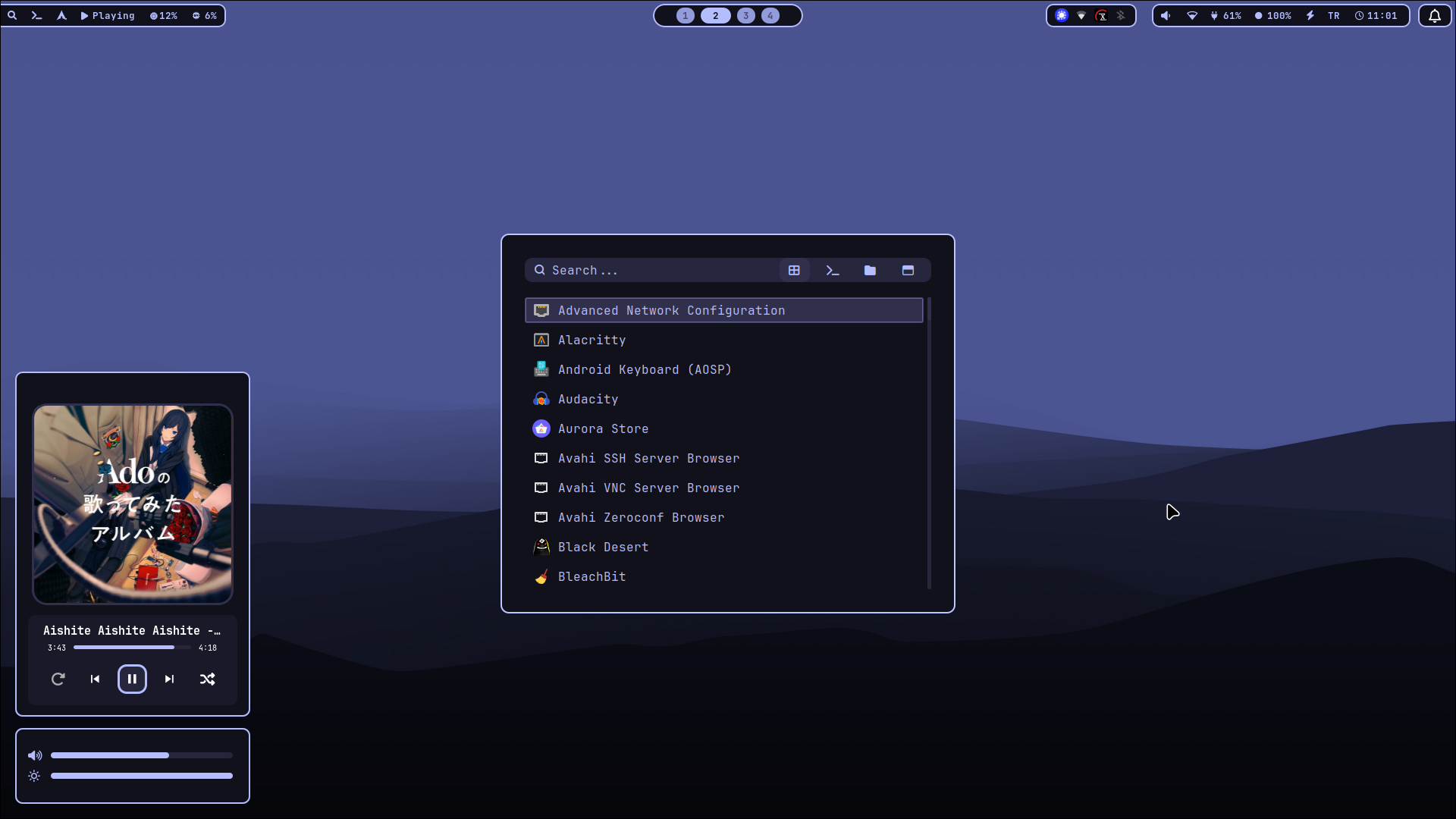Click the BleachBit broom icon
This screenshot has width=1456, height=819.
click(541, 576)
